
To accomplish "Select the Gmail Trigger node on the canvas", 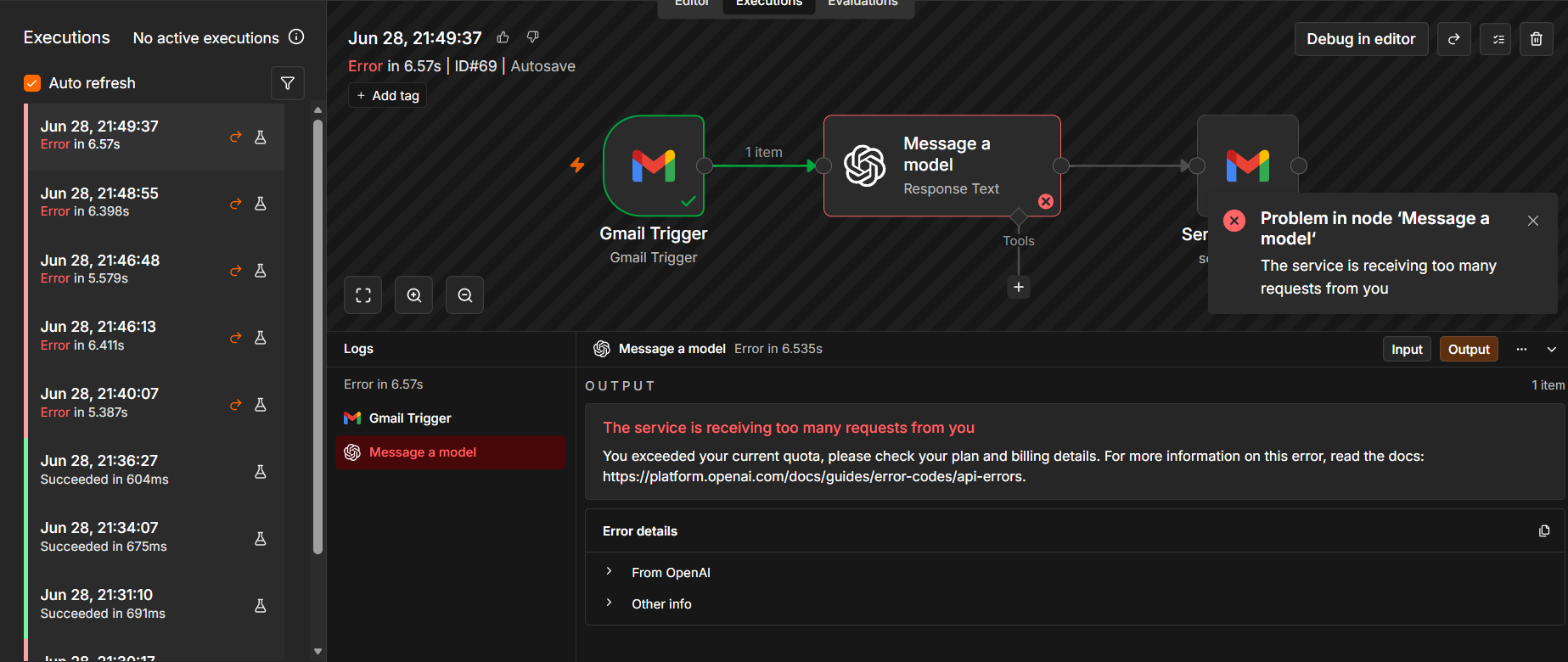I will pos(654,165).
